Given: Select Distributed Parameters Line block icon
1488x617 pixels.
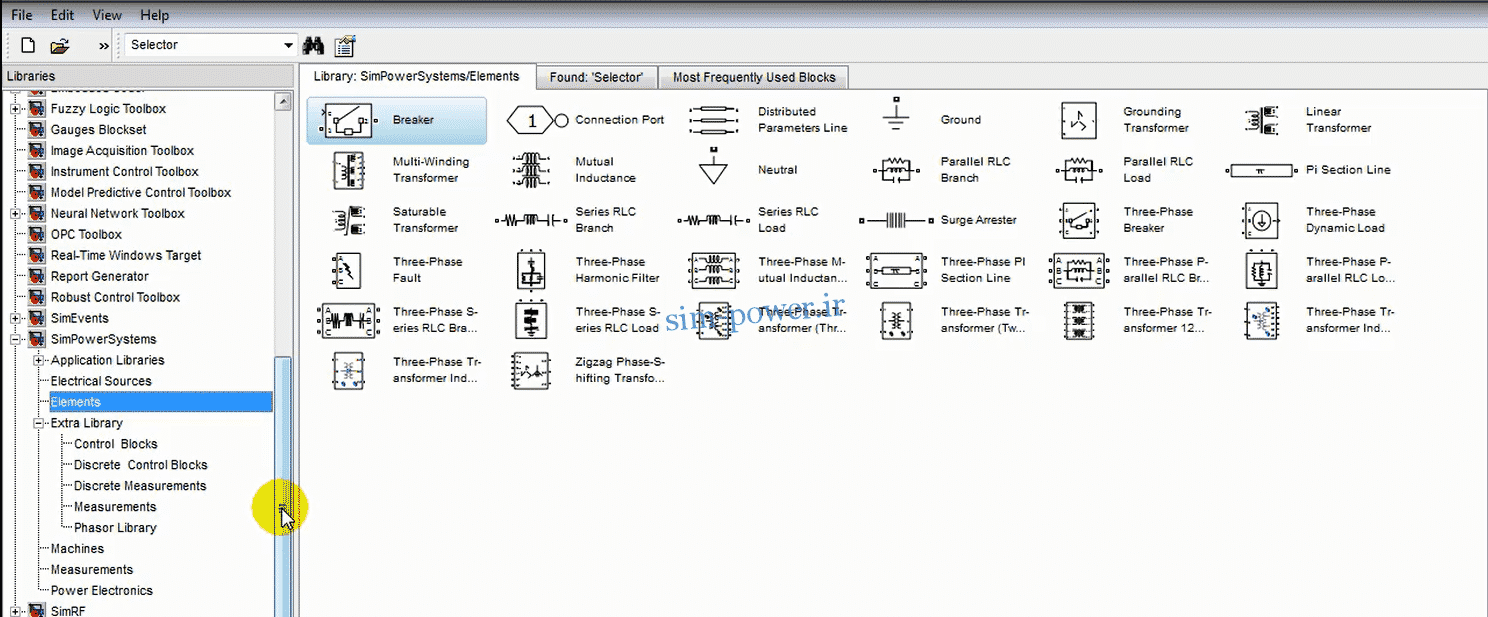Looking at the screenshot, I should 712,120.
